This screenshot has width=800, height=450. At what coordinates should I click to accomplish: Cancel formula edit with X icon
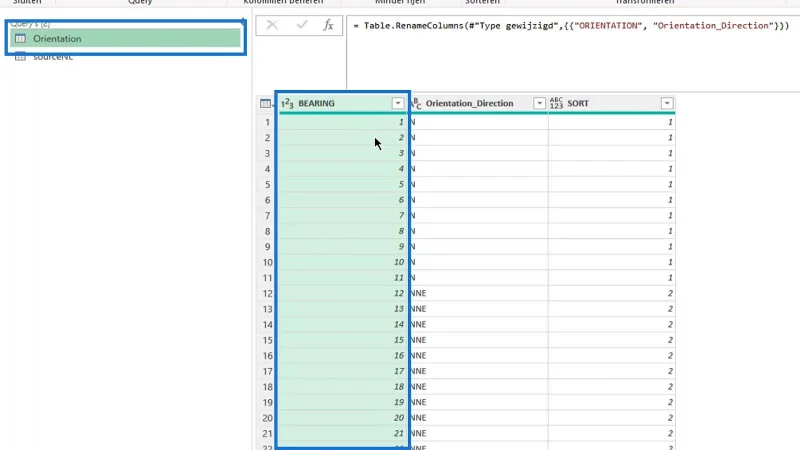coord(272,25)
